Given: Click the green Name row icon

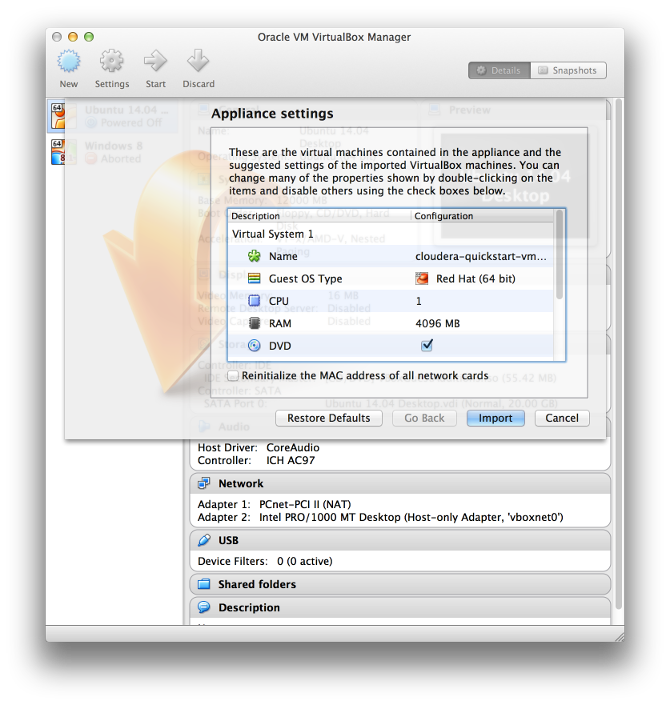Looking at the screenshot, I should point(254,256).
